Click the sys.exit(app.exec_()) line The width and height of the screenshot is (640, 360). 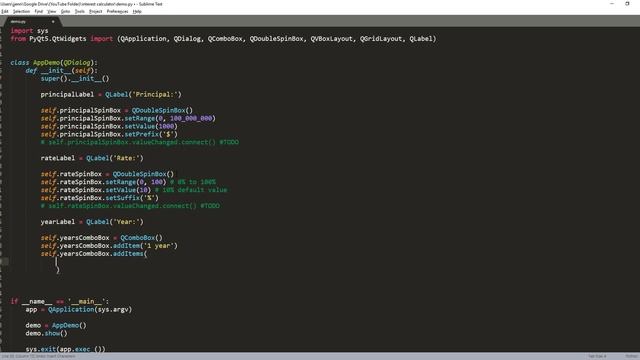(x=65, y=349)
